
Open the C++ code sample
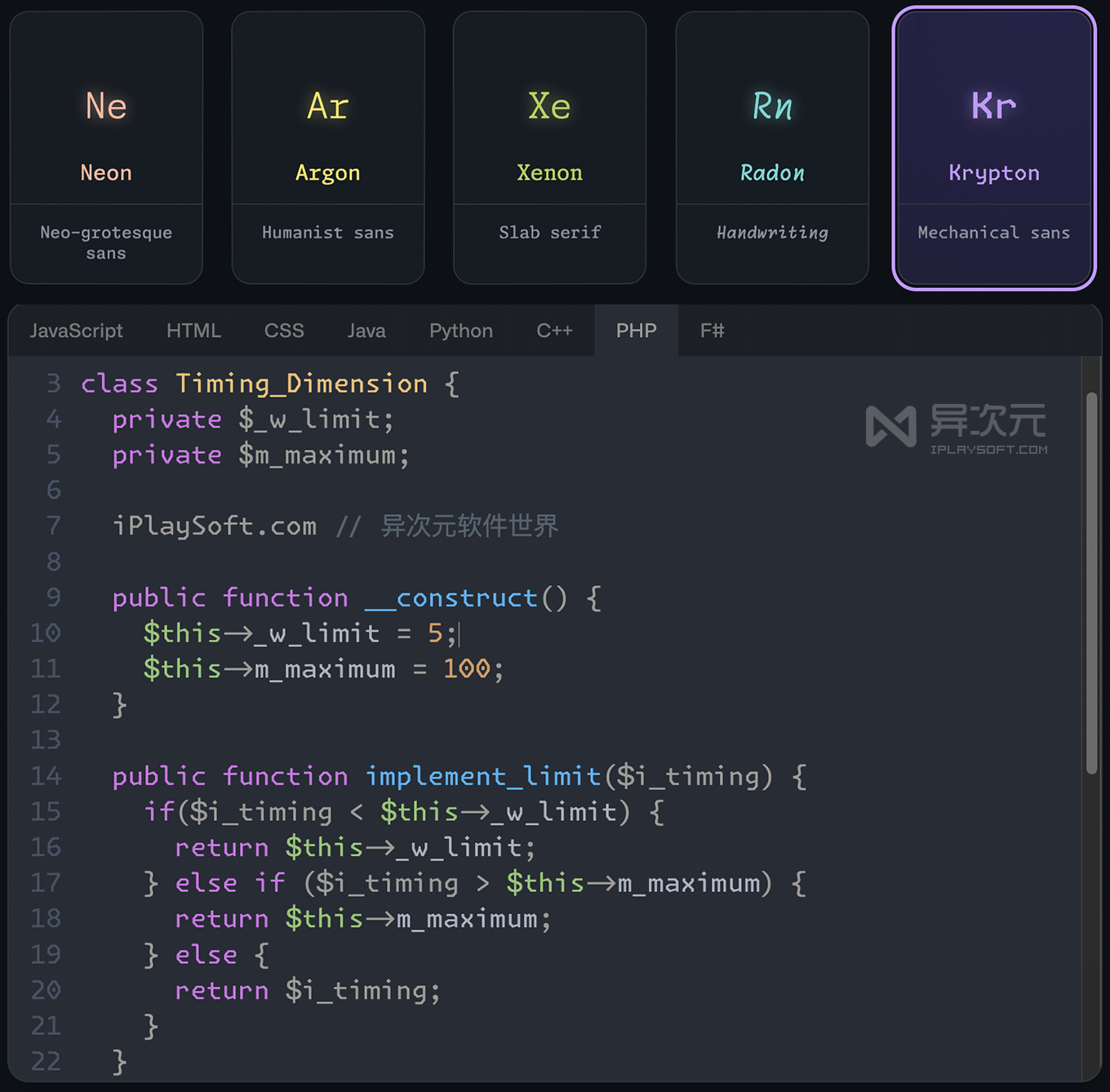554,331
